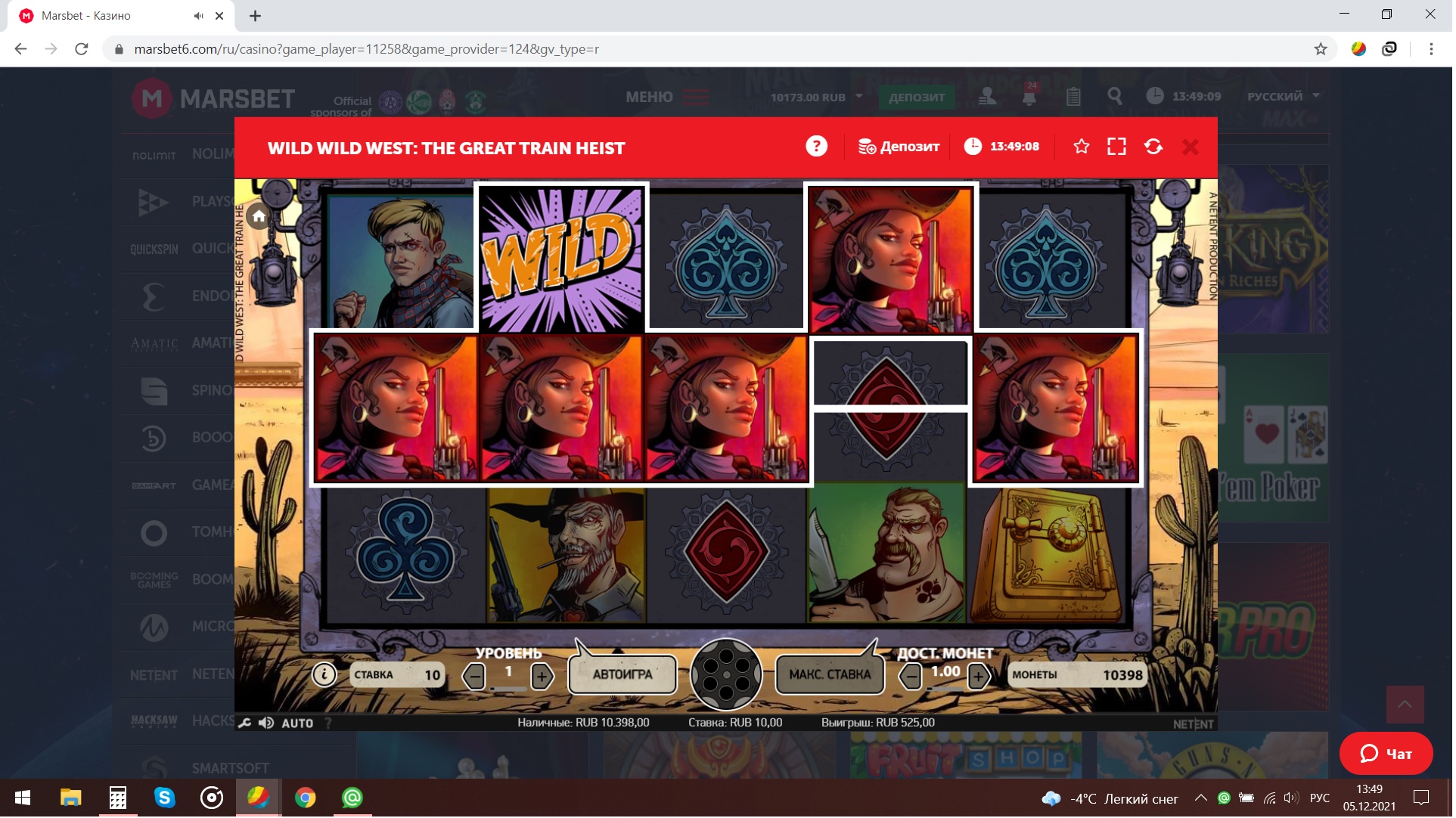Click the home icon in slot game
Viewport: 1456px width, 818px height.
pos(259,217)
